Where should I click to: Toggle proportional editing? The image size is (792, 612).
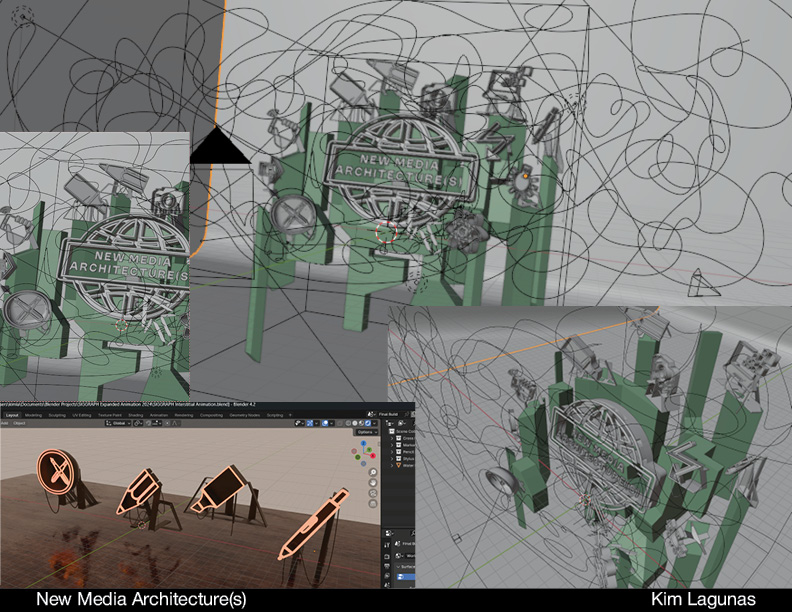[x=167, y=423]
